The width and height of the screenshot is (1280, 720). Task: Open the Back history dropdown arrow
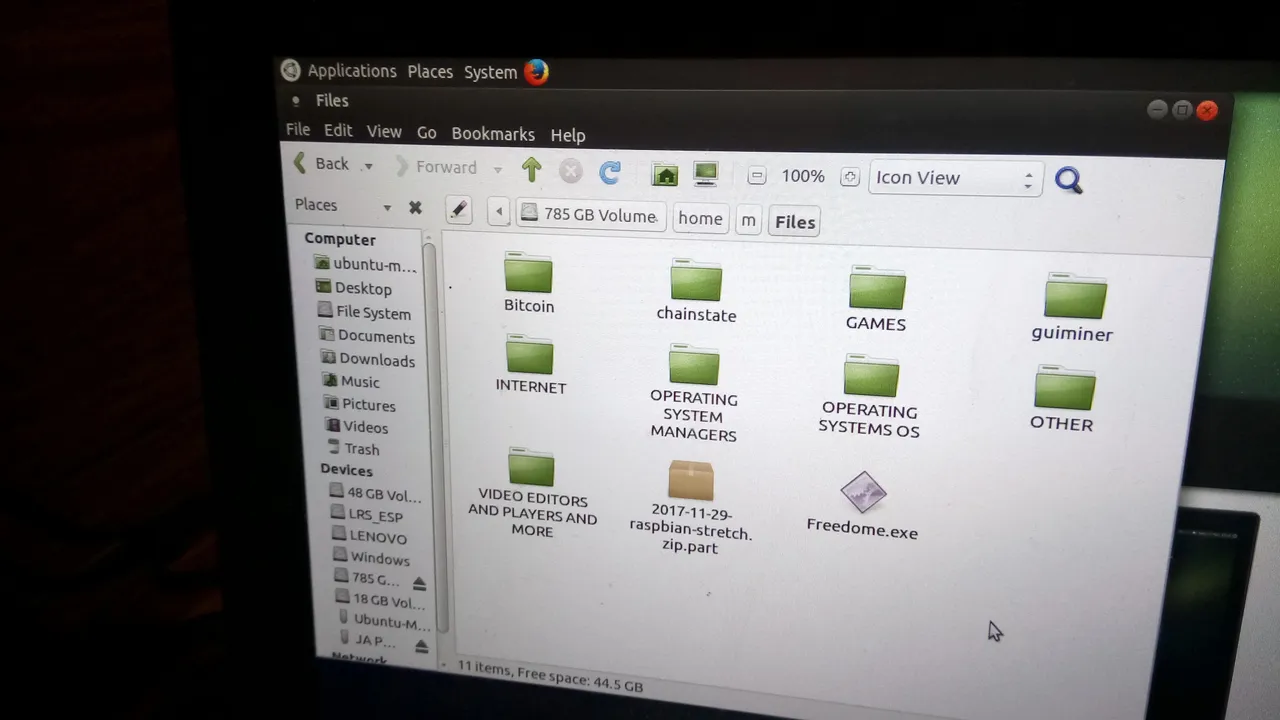tap(368, 166)
